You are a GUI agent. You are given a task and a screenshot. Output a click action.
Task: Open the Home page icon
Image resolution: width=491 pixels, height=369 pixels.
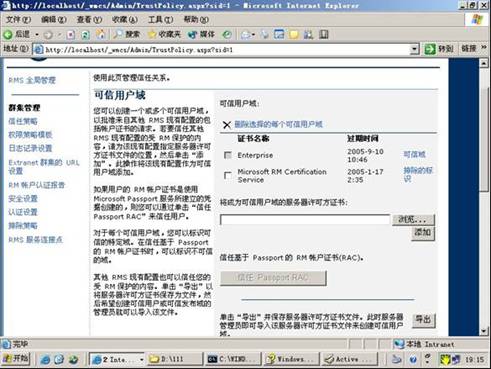[100, 34]
